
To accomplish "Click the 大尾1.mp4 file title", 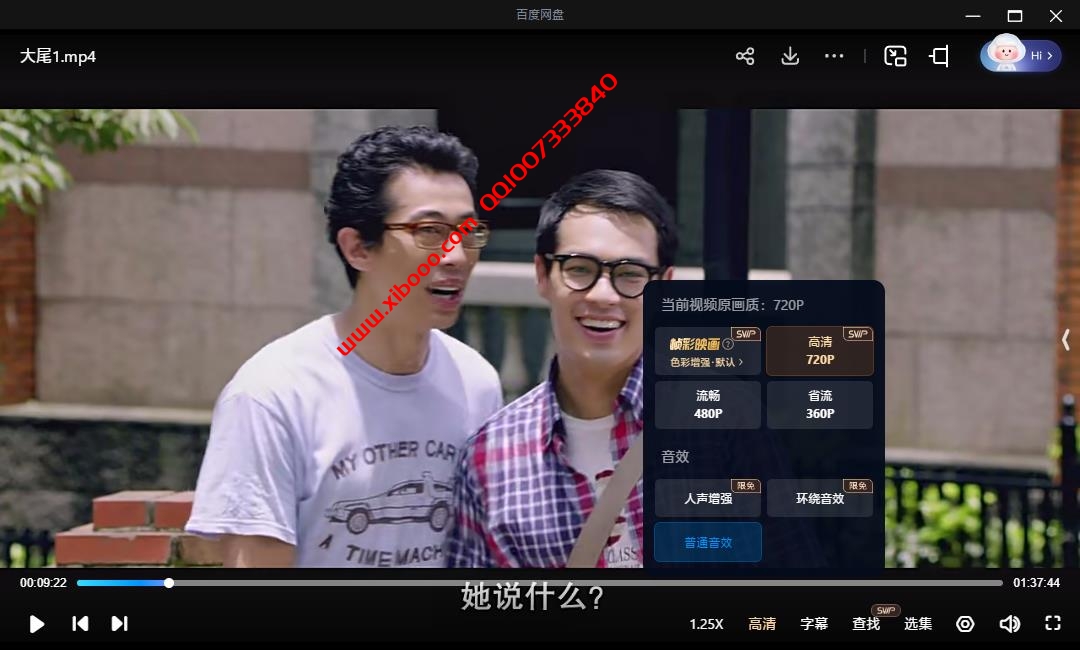I will tap(58, 56).
